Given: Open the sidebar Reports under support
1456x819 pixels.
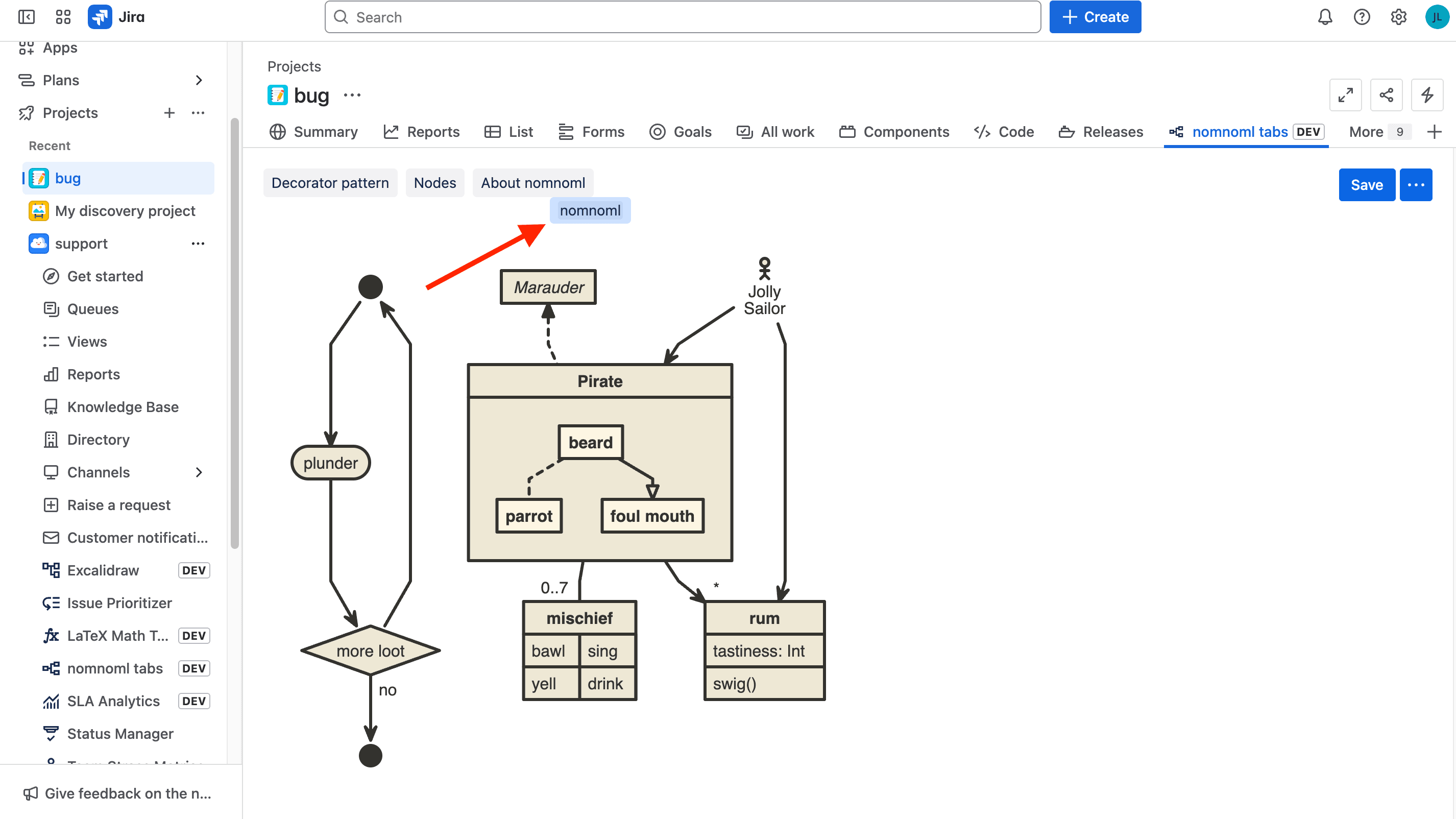Looking at the screenshot, I should [93, 375].
